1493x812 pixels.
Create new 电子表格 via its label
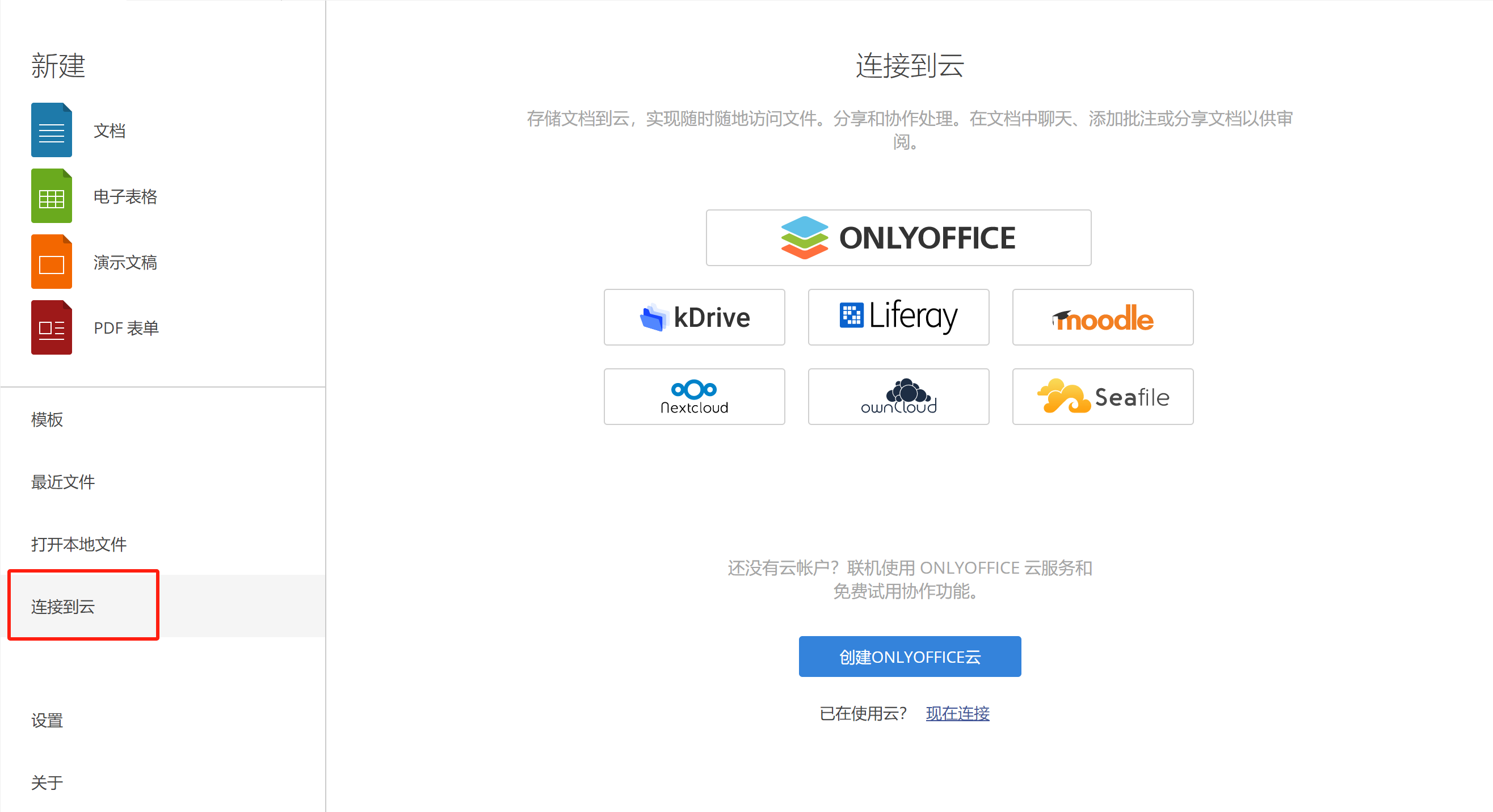[125, 196]
